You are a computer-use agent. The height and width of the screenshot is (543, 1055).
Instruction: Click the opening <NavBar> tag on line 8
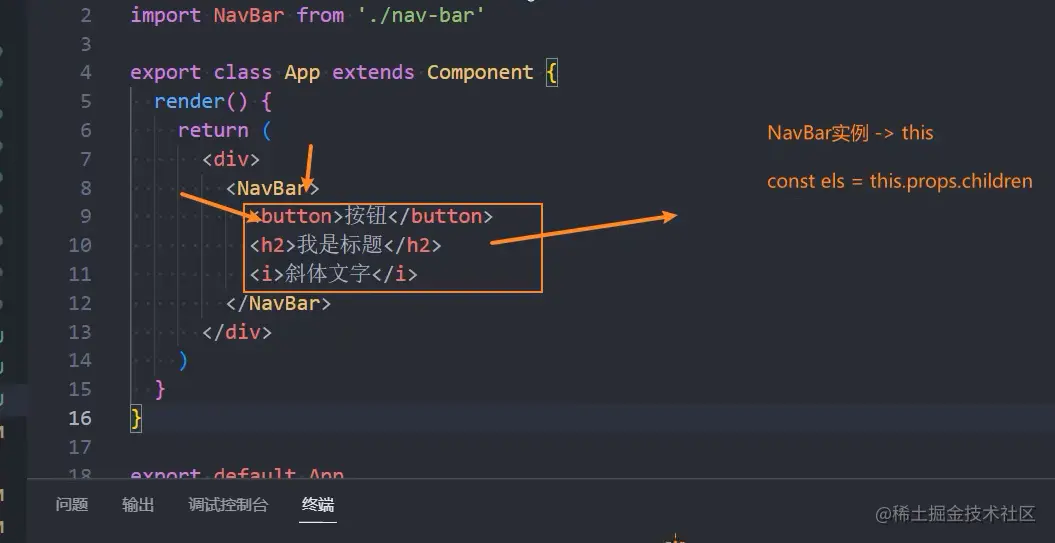pos(272,188)
